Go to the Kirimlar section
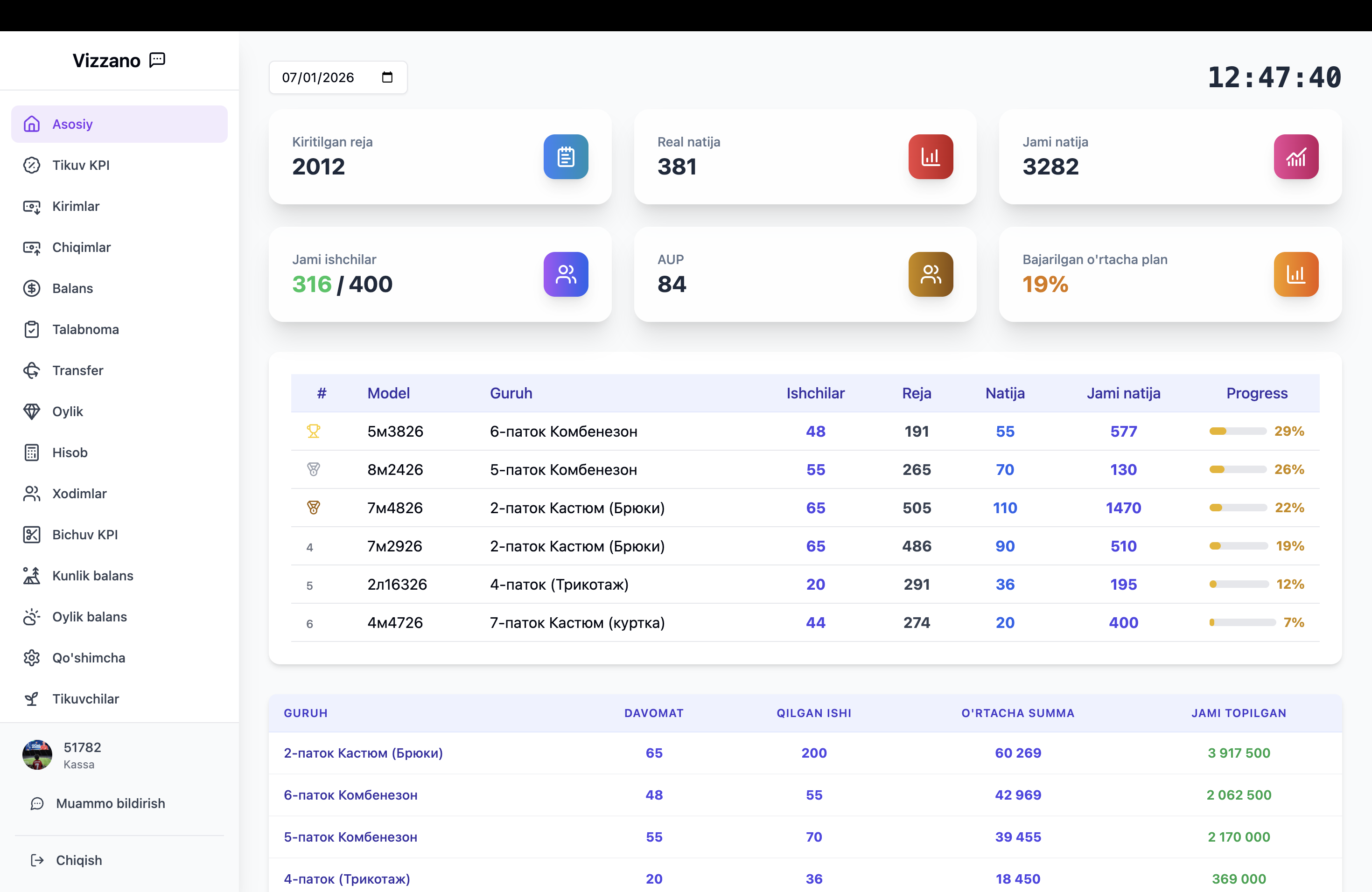The height and width of the screenshot is (892, 1372). coord(76,206)
